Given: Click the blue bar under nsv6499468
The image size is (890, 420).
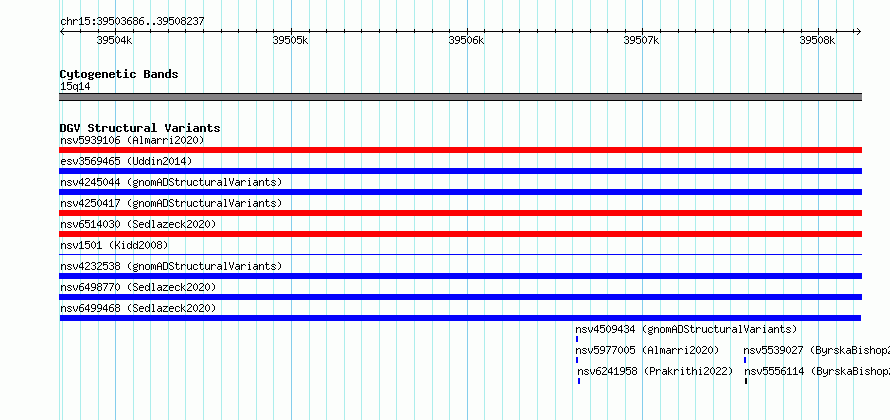Looking at the screenshot, I should pyautogui.click(x=460, y=318).
